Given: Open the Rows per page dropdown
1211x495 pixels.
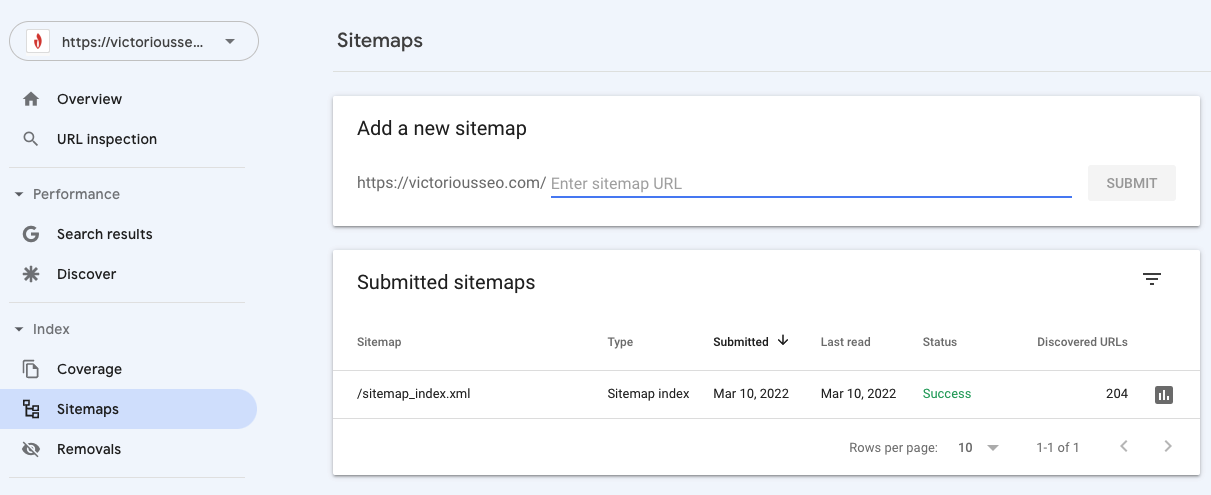Looking at the screenshot, I should [979, 448].
